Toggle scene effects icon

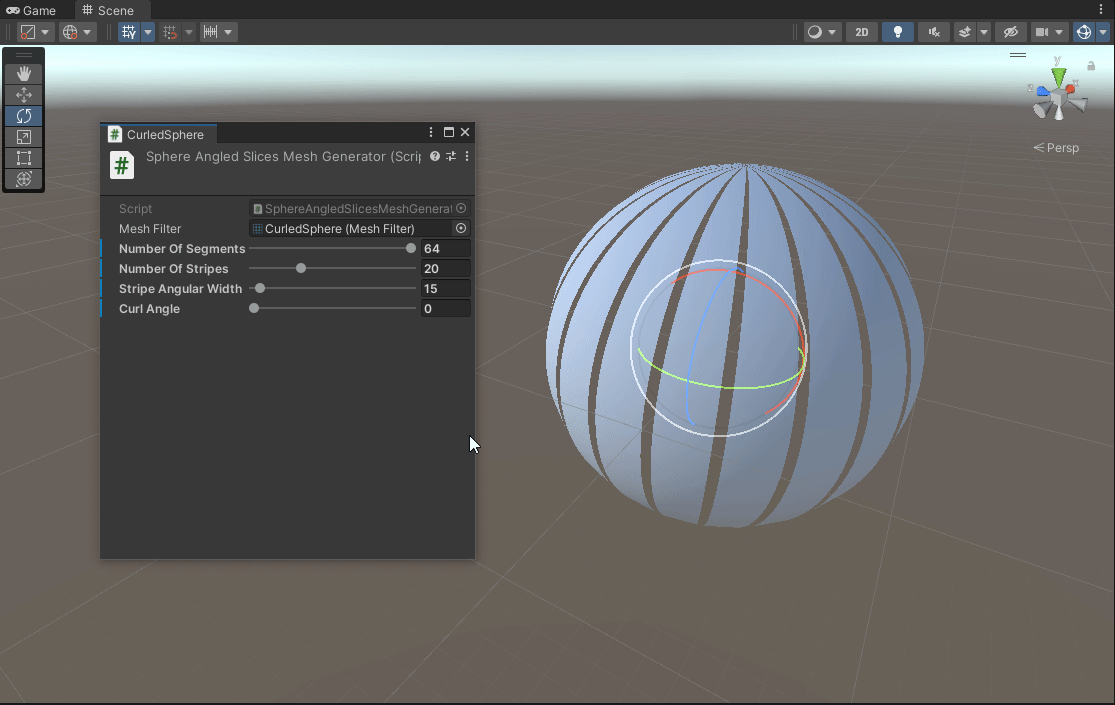964,32
